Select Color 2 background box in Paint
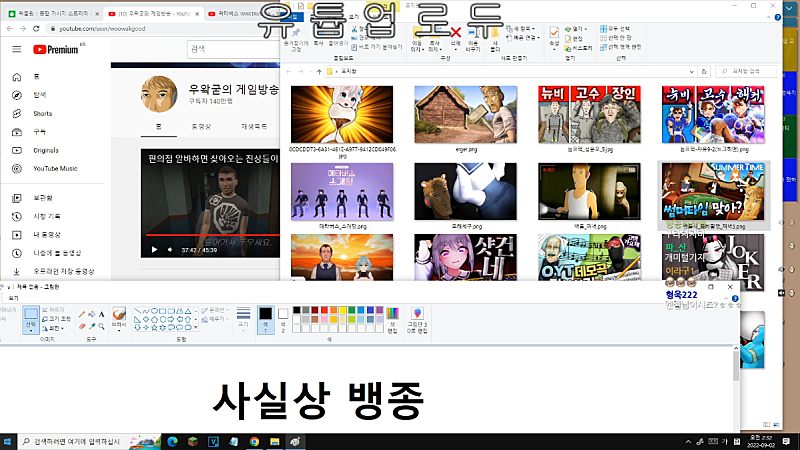 pos(284,317)
